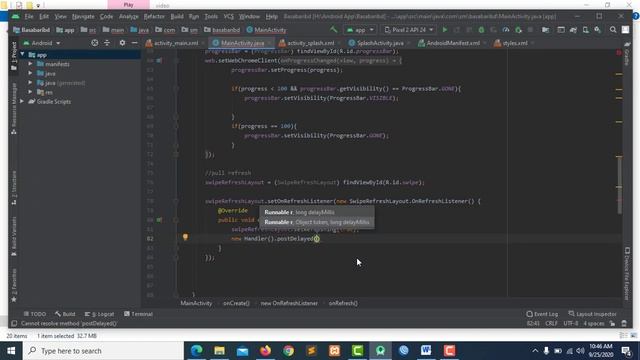Click onRefresh() in the bottom breadcrumb
This screenshot has width=640, height=360.
coord(343,303)
